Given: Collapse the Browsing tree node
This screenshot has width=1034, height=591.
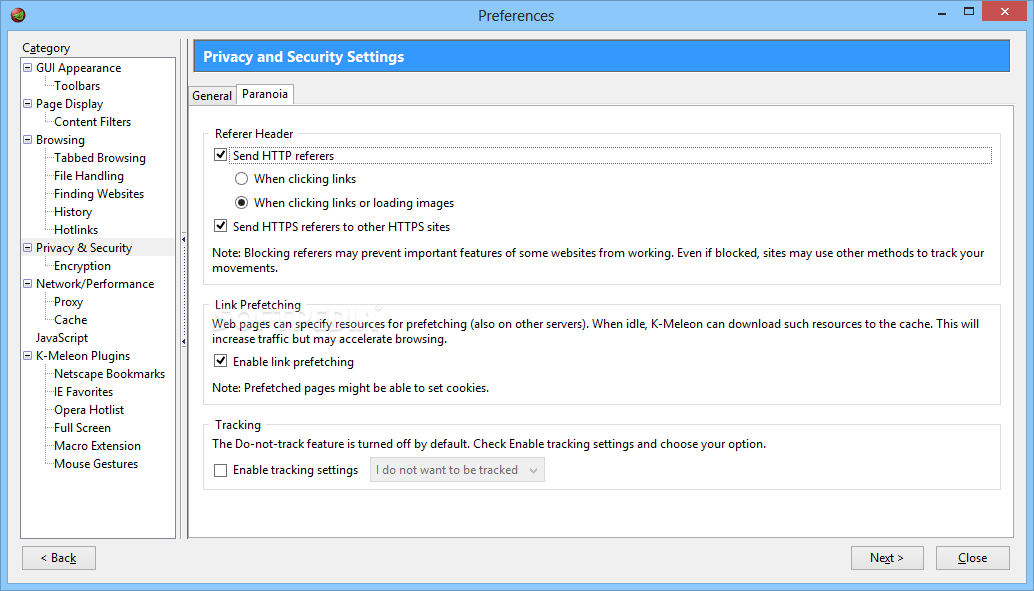Looking at the screenshot, I should click(x=28, y=139).
